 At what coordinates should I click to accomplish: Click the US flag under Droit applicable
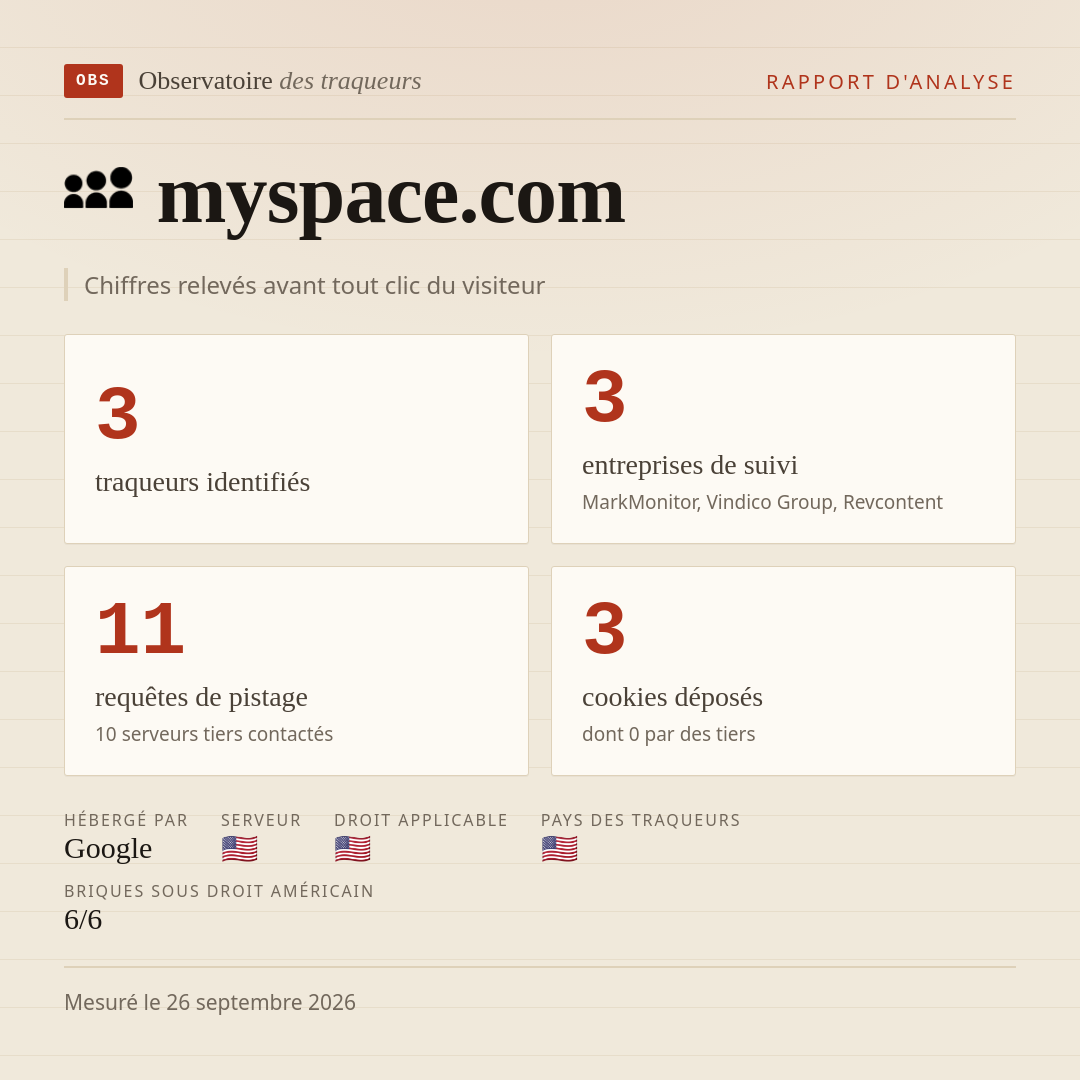[x=353, y=849]
